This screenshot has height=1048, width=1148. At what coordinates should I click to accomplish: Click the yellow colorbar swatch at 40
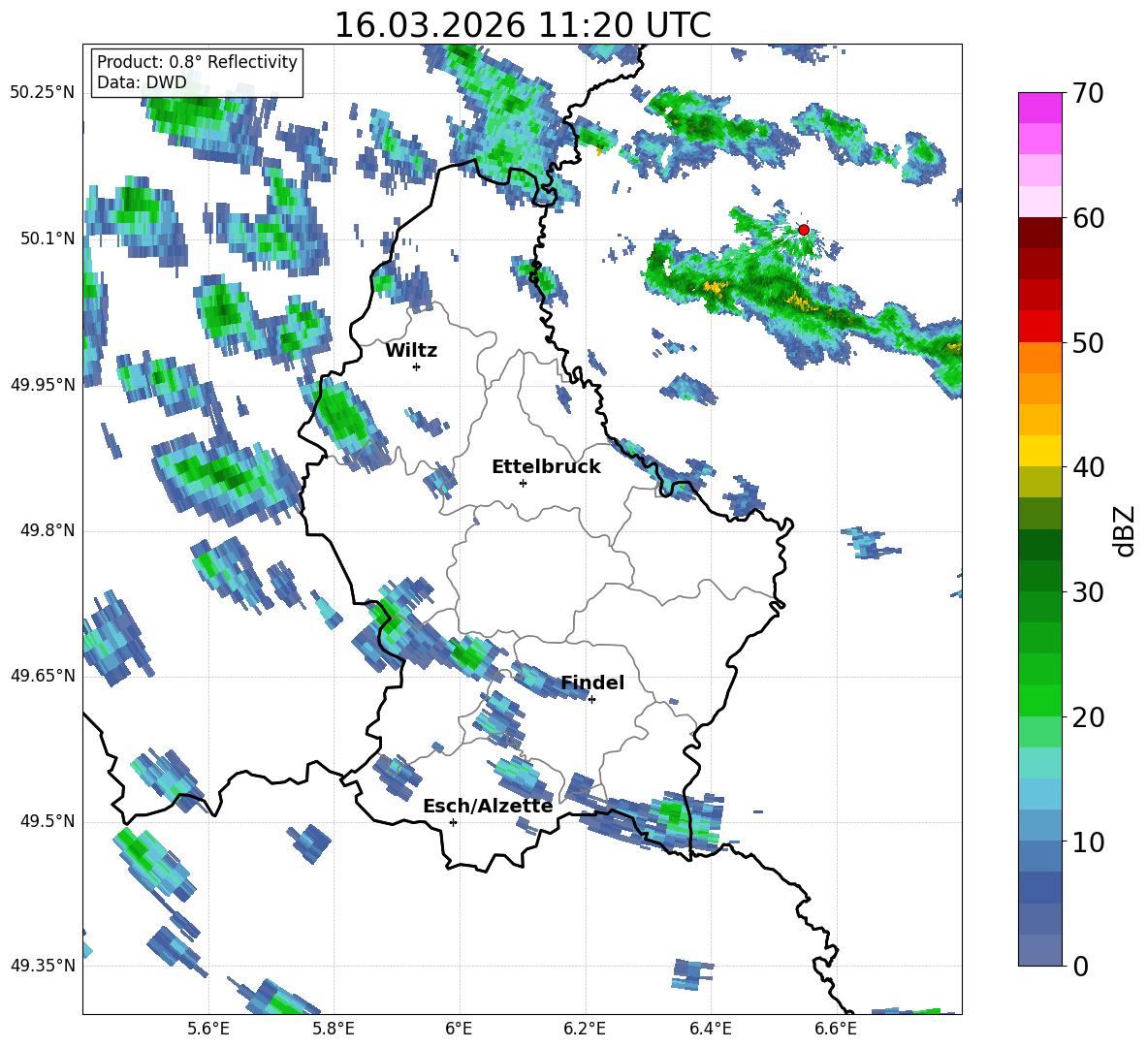pos(1039,452)
